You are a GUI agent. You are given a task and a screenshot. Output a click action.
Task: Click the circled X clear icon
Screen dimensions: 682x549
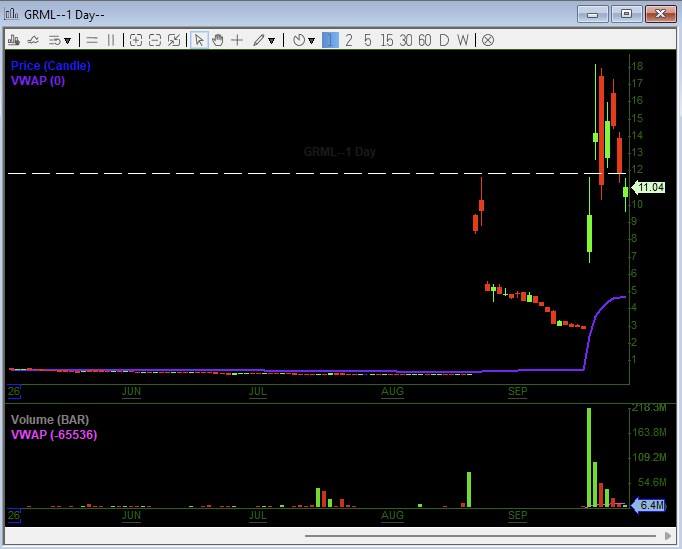pyautogui.click(x=488, y=40)
